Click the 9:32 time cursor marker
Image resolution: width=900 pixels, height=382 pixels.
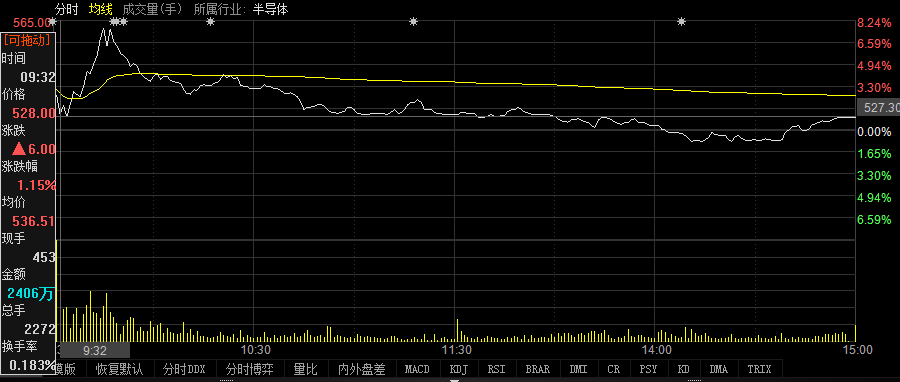click(x=95, y=350)
